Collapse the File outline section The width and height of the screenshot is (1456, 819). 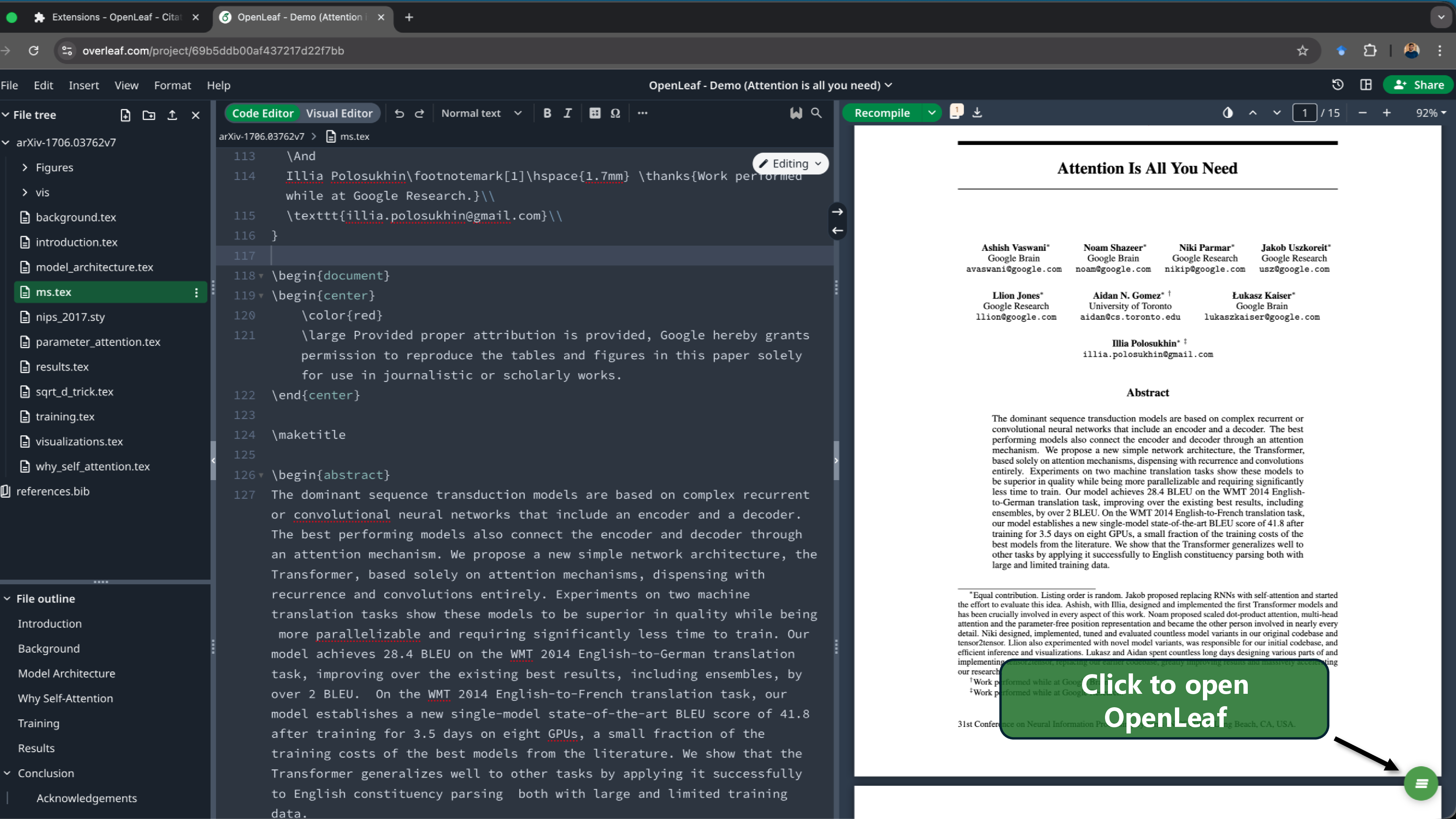(x=7, y=598)
